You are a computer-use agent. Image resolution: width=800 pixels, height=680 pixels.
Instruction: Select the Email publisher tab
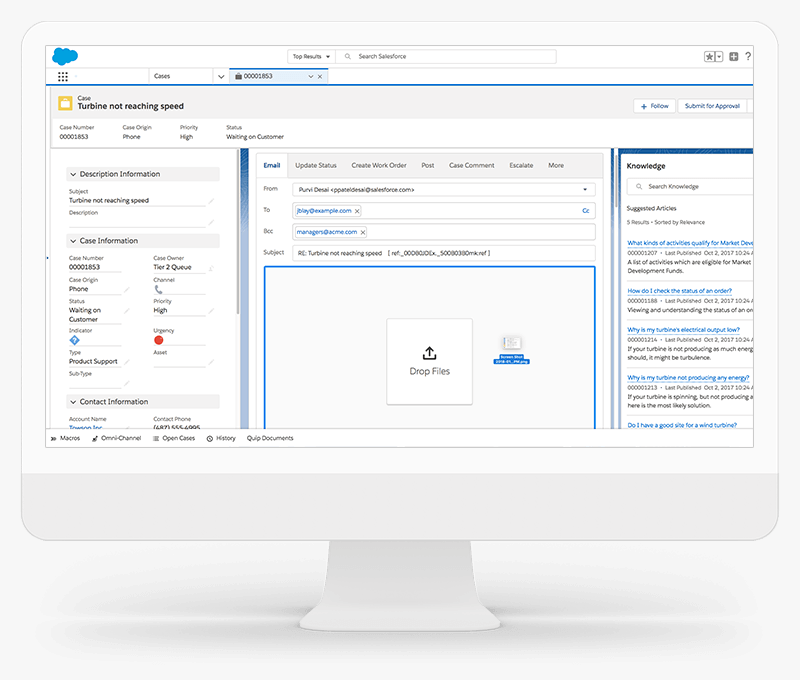[272, 165]
